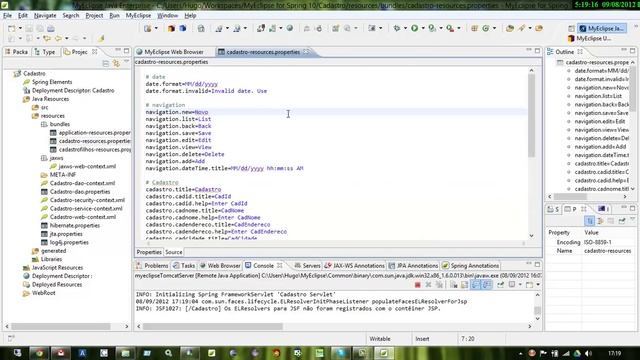
Task: Open the Debug dropdown arrow
Action: point(405,28)
